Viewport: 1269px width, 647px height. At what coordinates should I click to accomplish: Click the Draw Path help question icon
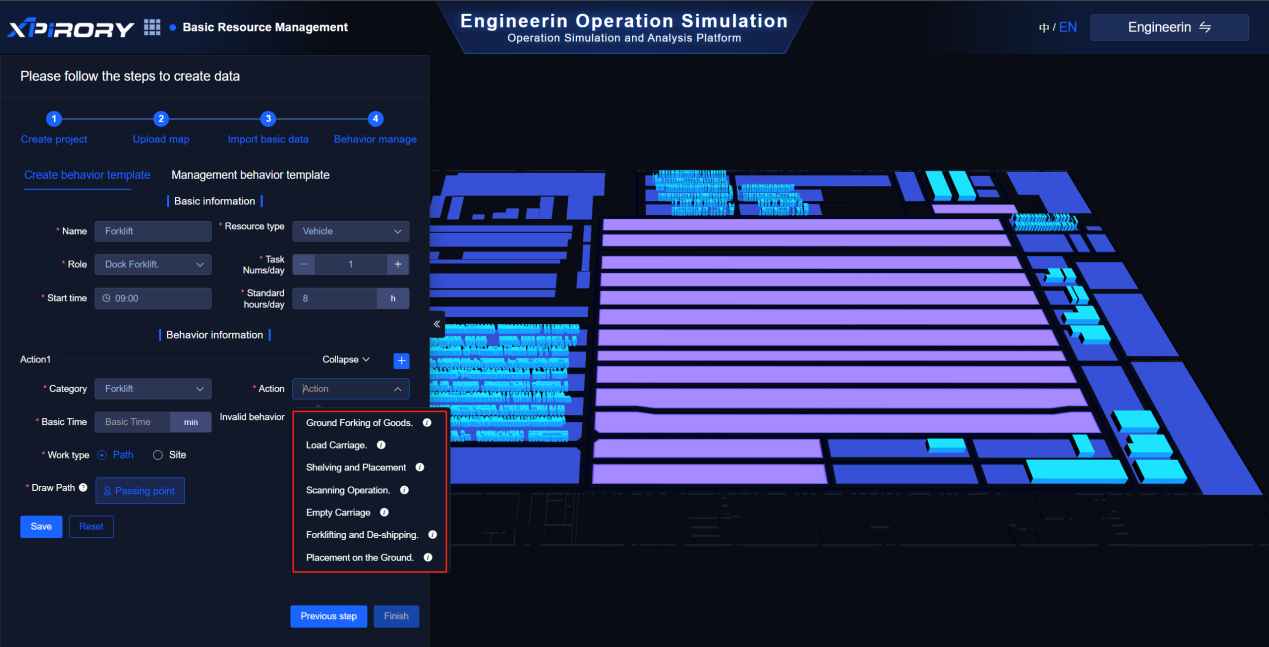[83, 488]
